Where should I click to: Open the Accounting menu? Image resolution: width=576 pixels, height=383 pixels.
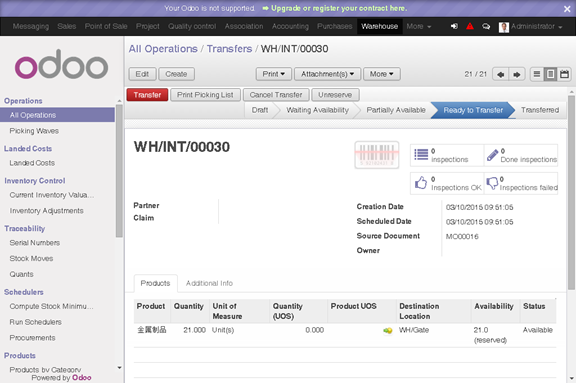coord(290,26)
